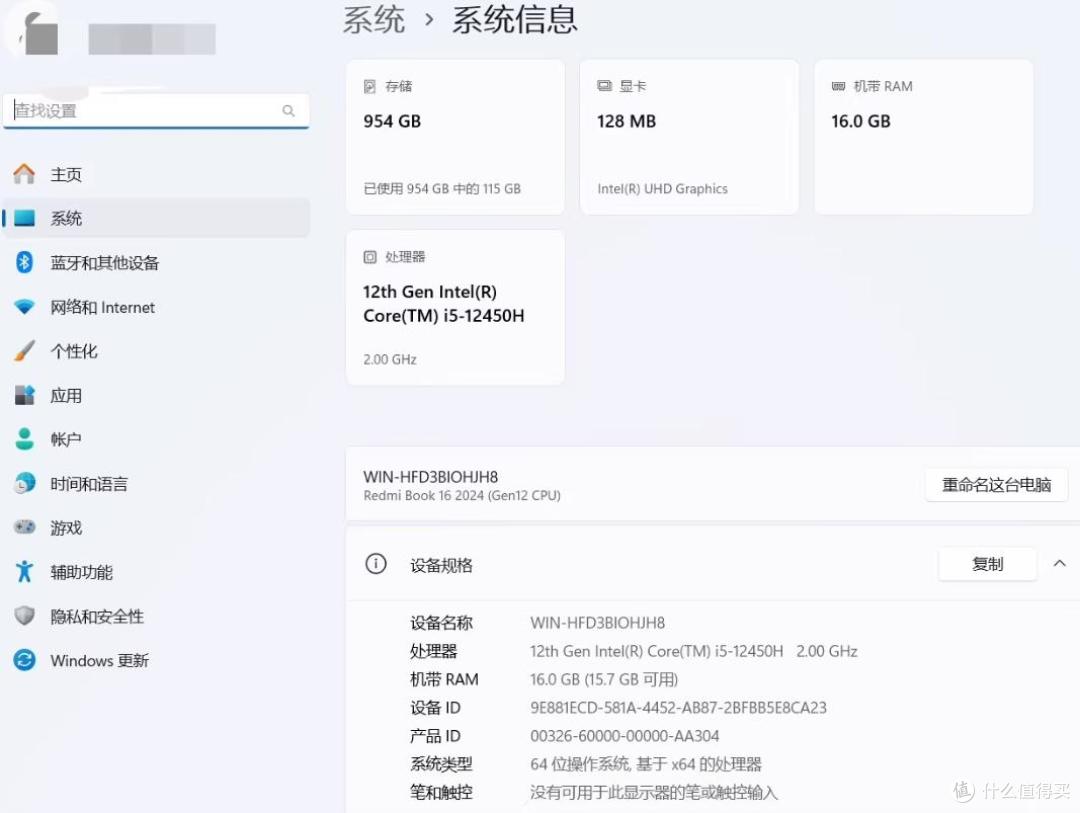Click the Apps icon in sidebar
The height and width of the screenshot is (813, 1080).
[24, 395]
